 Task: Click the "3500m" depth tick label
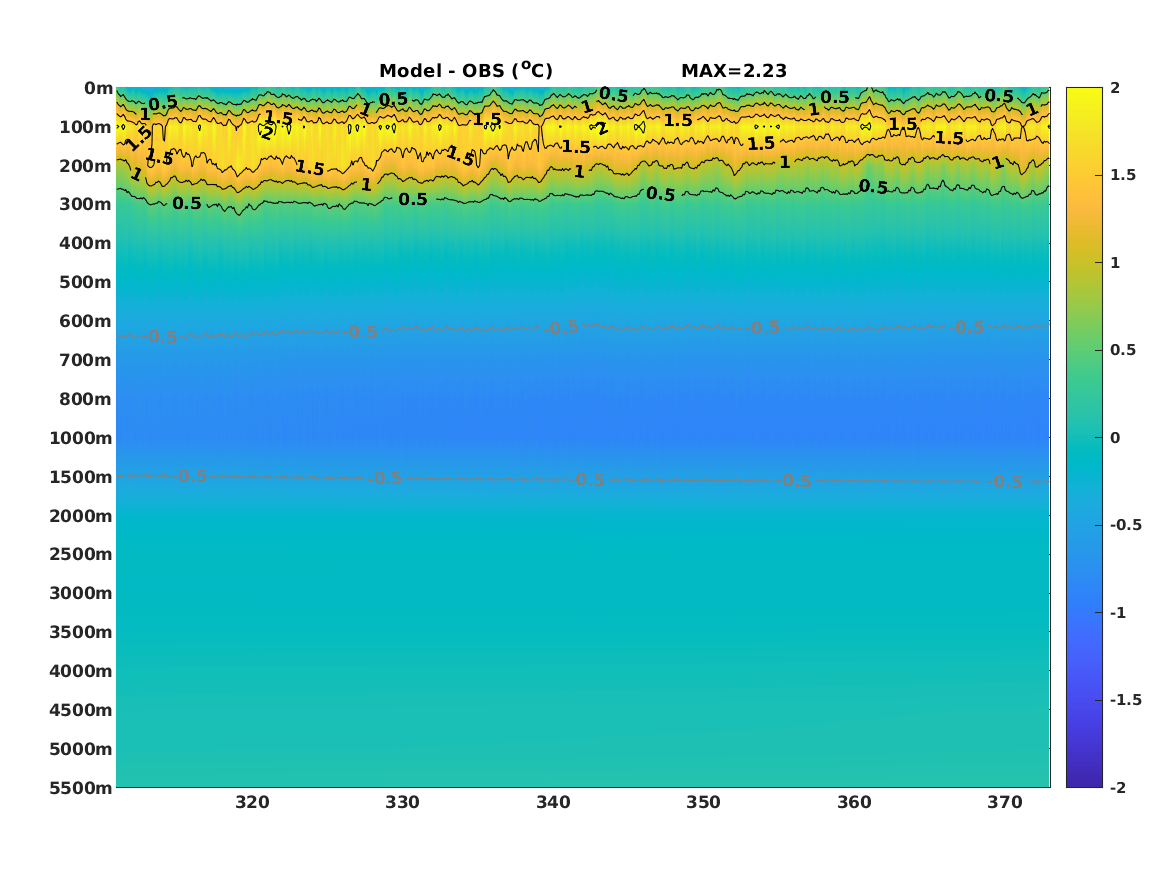click(x=80, y=632)
